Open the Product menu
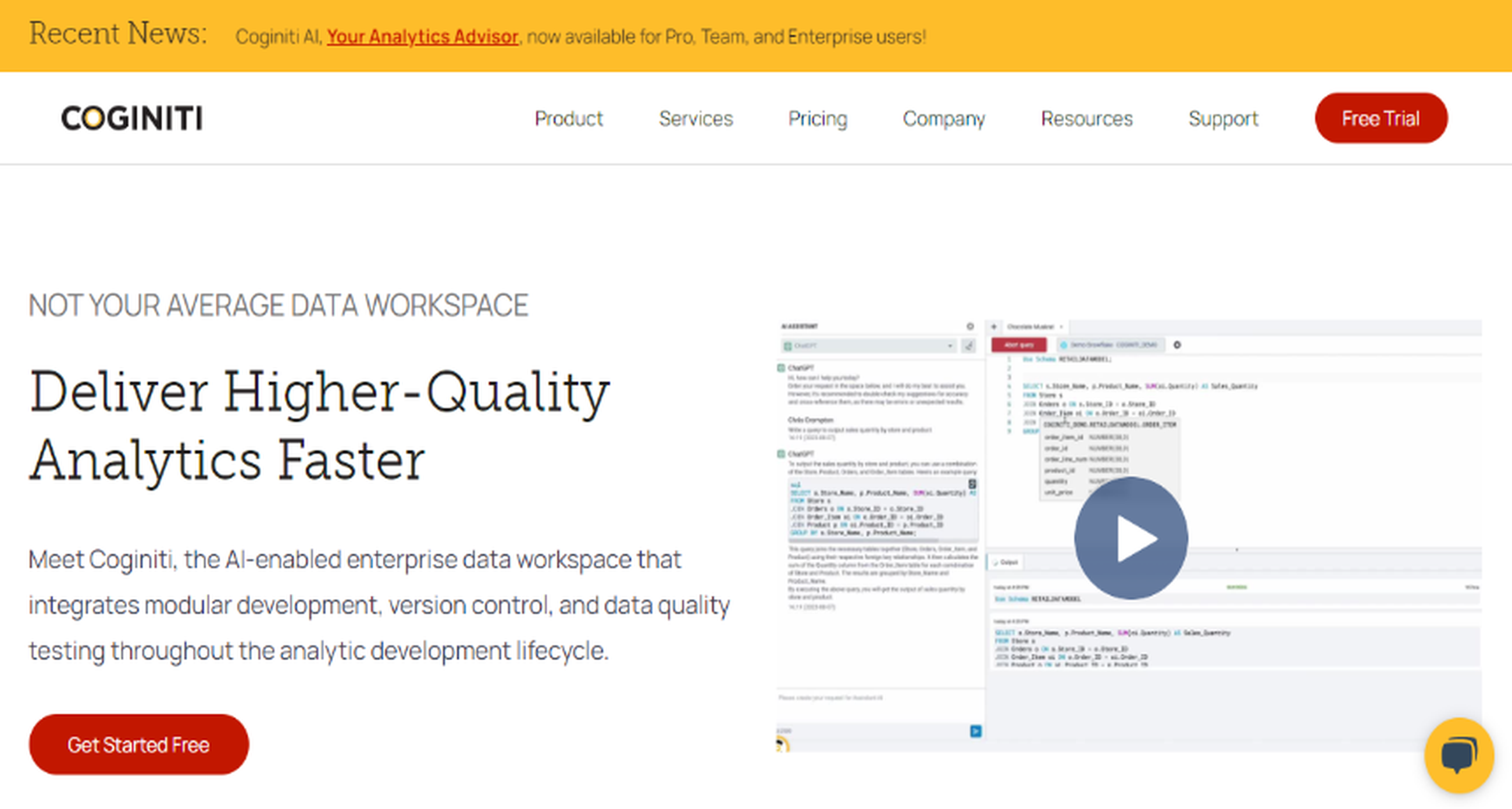1512x809 pixels. pos(569,119)
